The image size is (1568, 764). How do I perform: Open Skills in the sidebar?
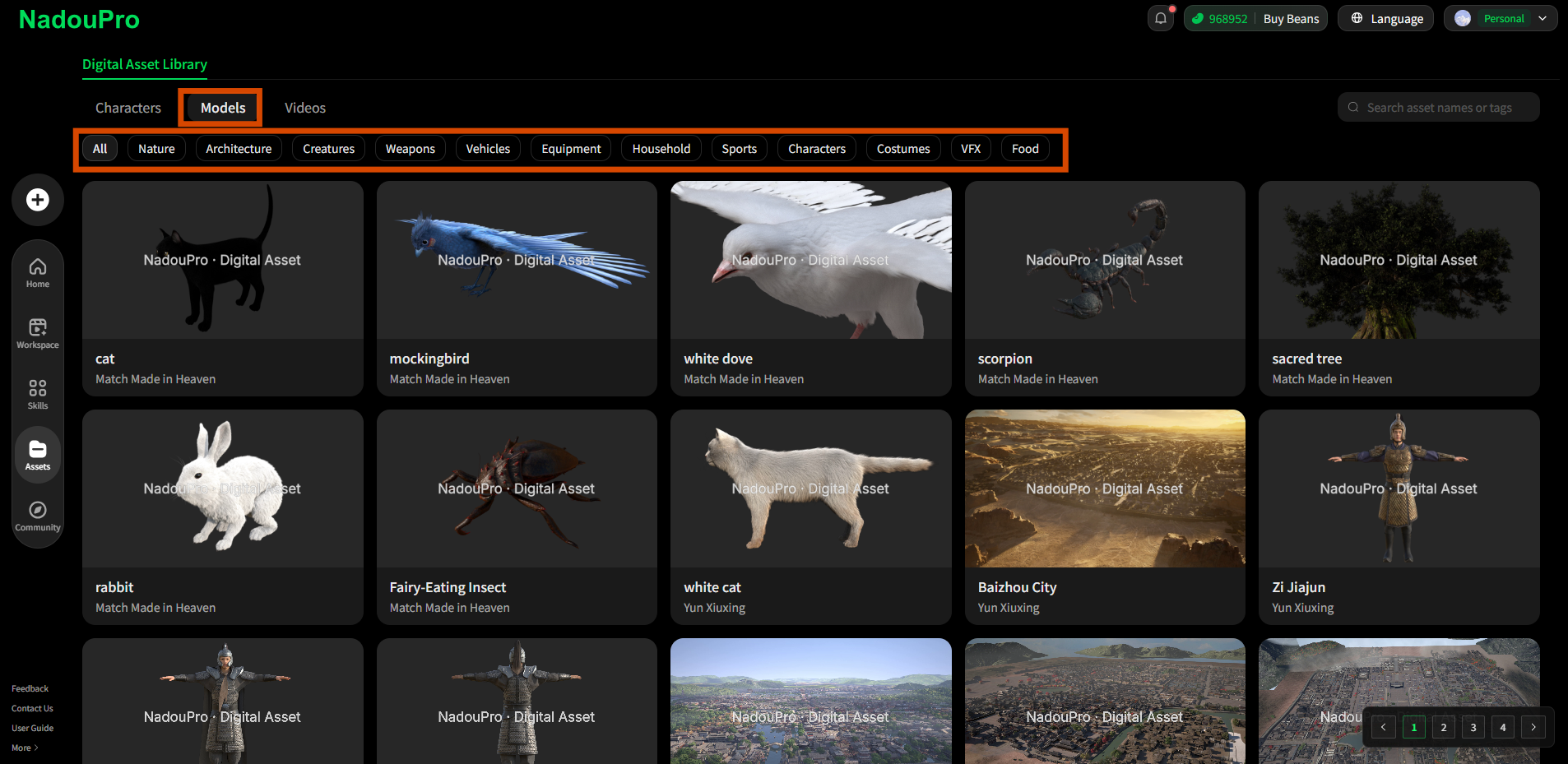38,395
